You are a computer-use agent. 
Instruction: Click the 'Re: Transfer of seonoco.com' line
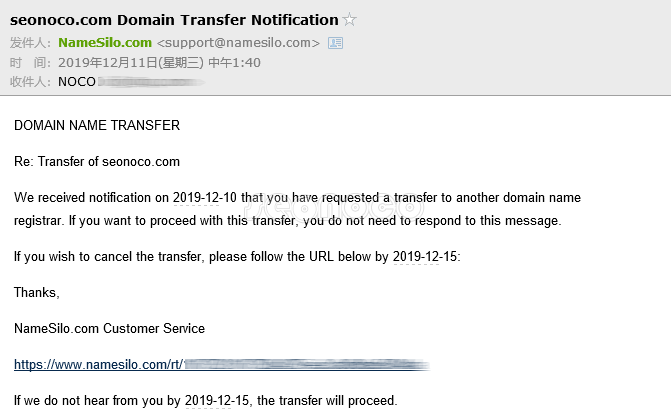point(97,161)
